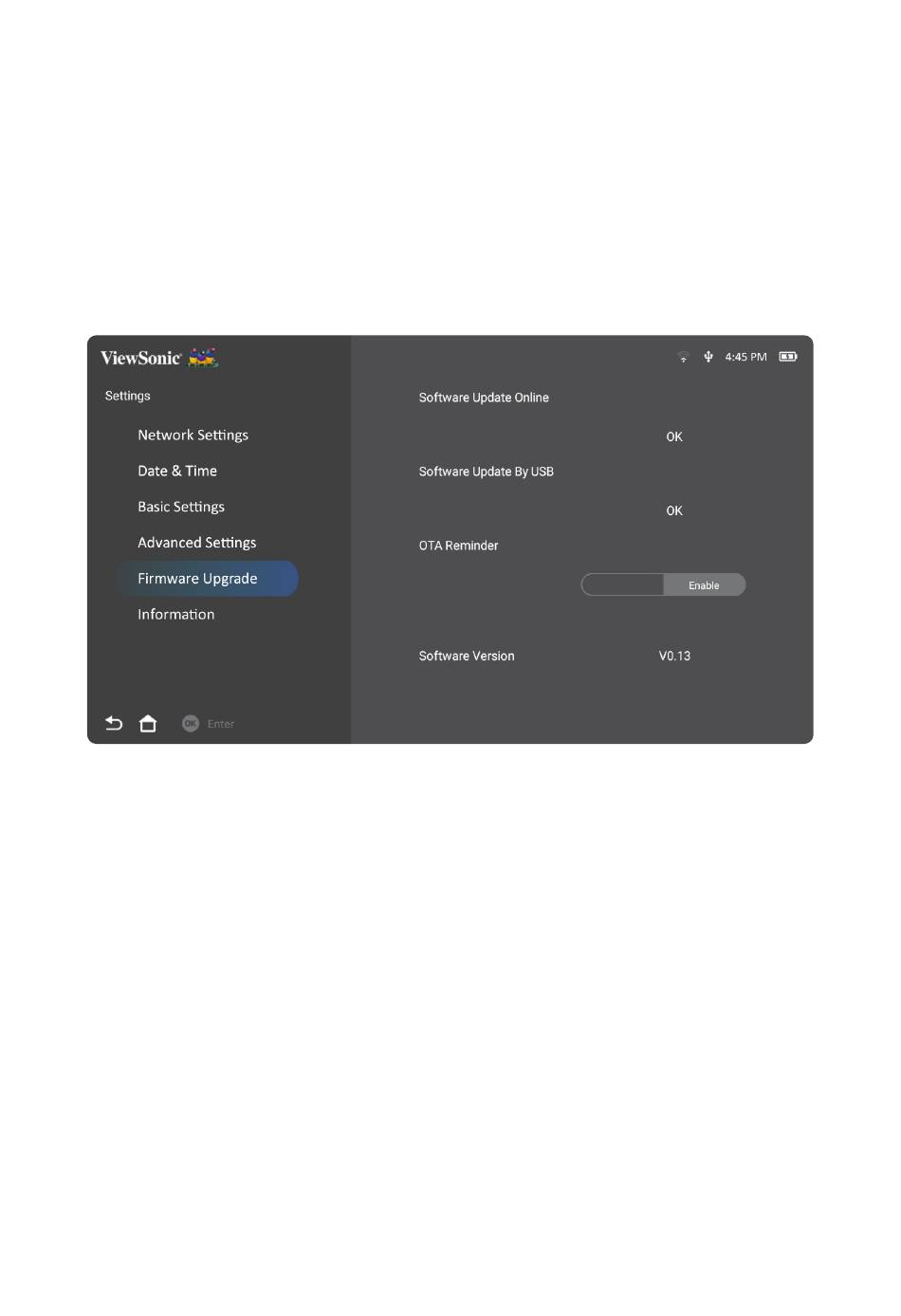Switch OTA Reminder to the disabled side
901x1316 pixels.
[622, 585]
